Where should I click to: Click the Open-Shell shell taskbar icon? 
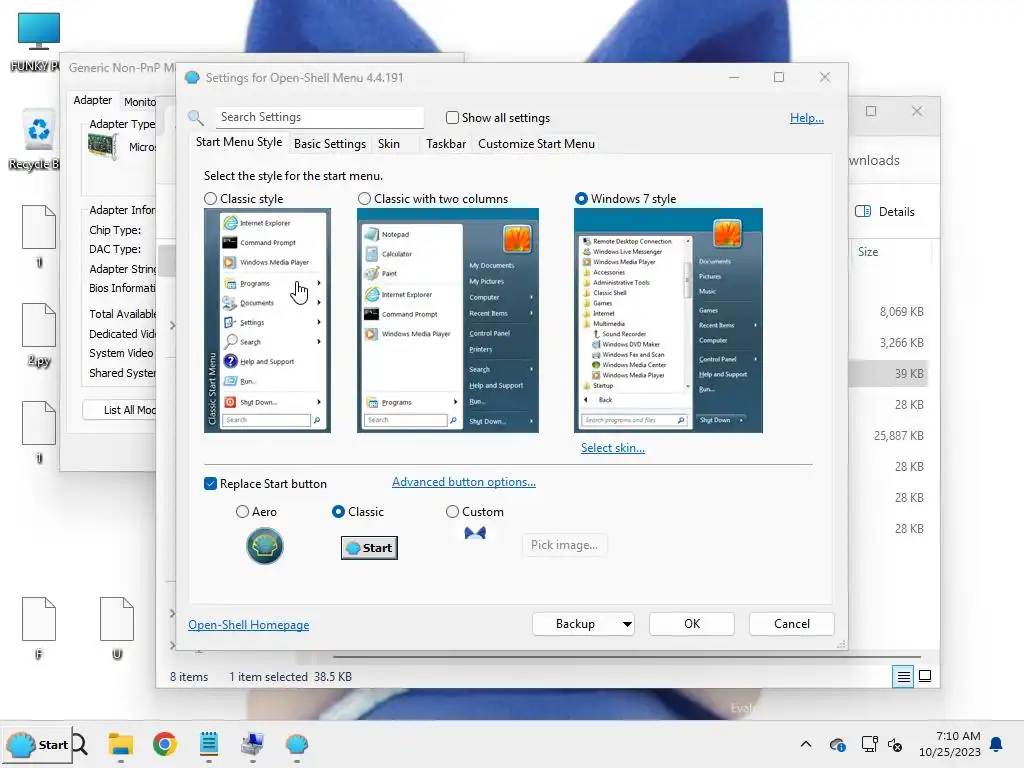point(297,744)
